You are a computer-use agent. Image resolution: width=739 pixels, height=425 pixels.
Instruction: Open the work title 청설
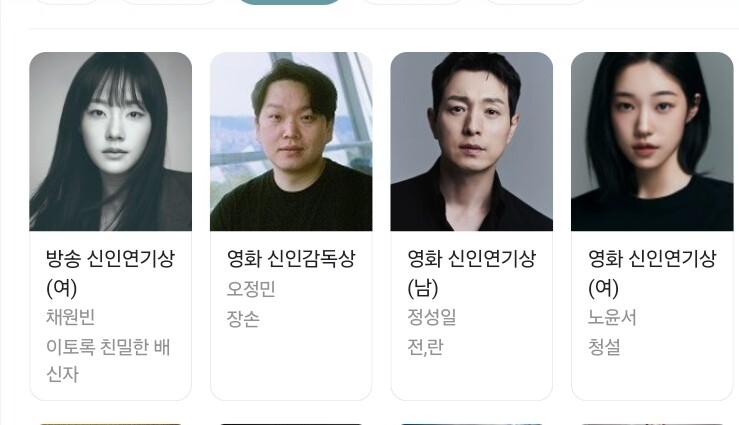click(x=604, y=347)
